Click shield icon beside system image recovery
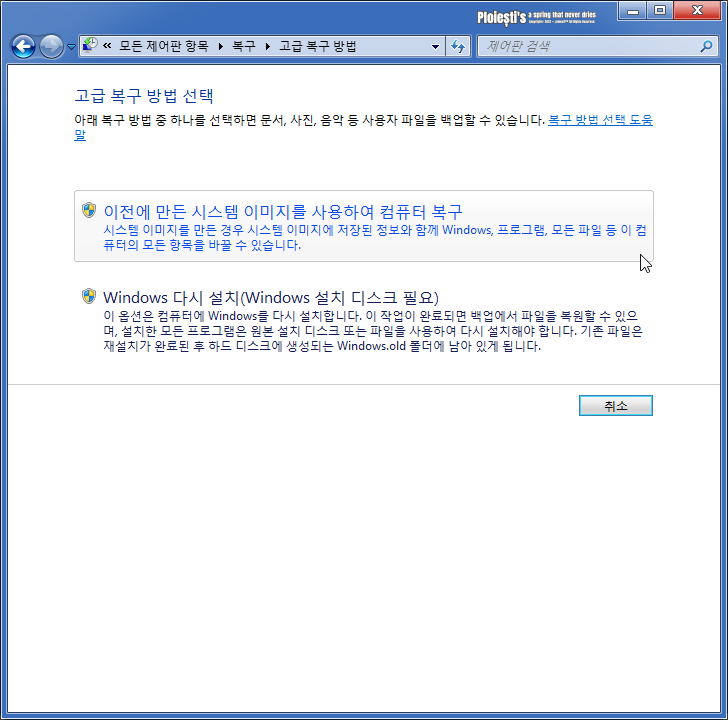Image resolution: width=728 pixels, height=720 pixels. tap(89, 210)
